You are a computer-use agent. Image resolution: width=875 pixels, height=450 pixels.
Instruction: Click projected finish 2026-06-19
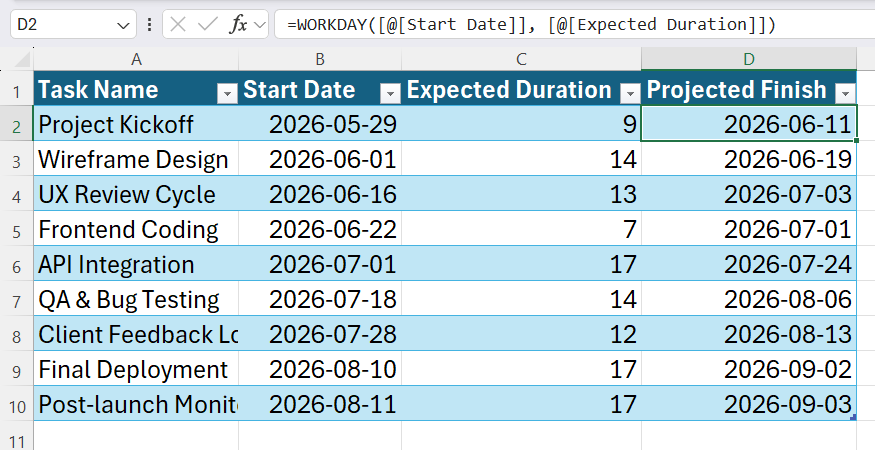point(749,159)
